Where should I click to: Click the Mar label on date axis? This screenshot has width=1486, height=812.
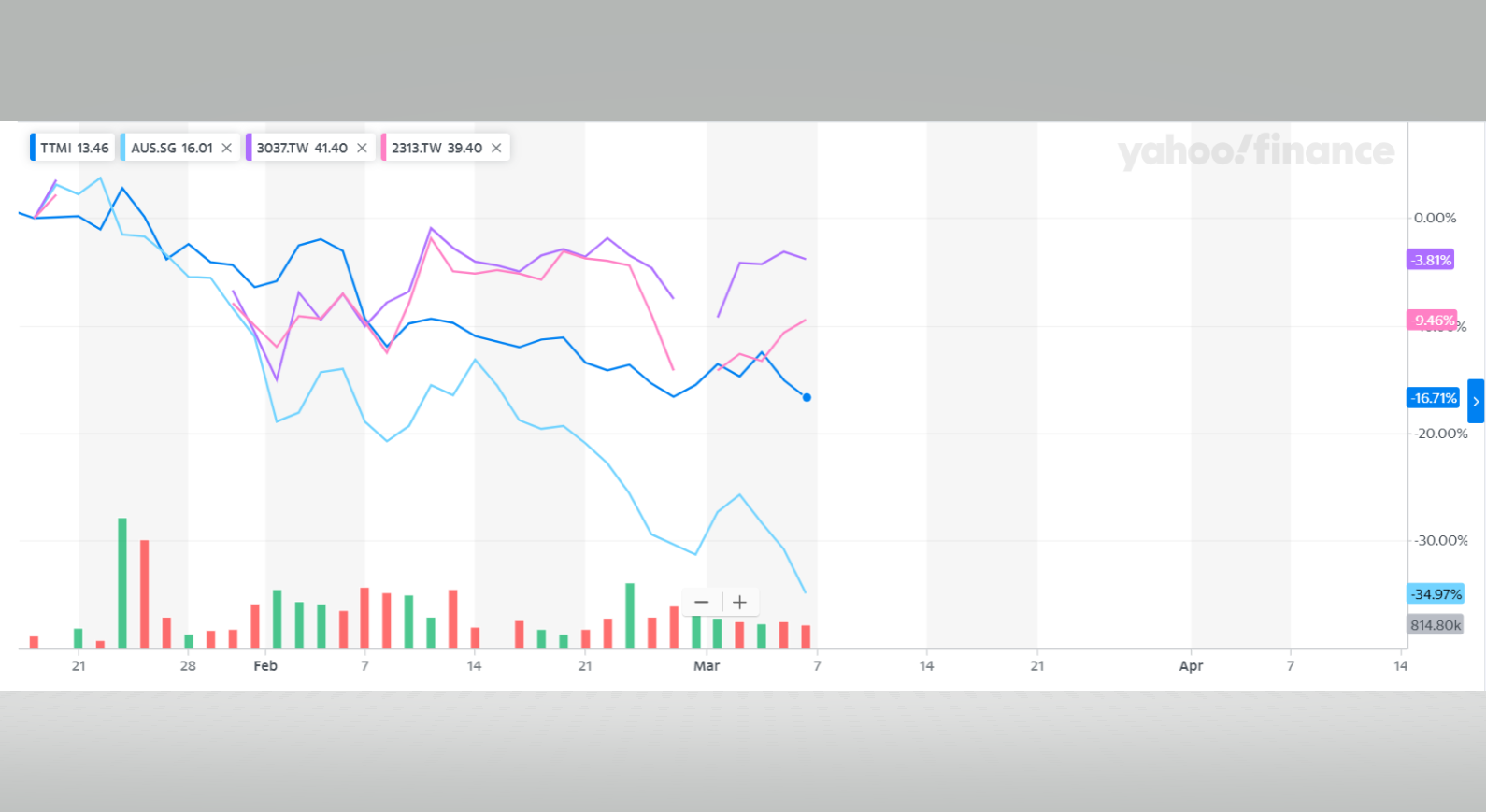[x=707, y=666]
